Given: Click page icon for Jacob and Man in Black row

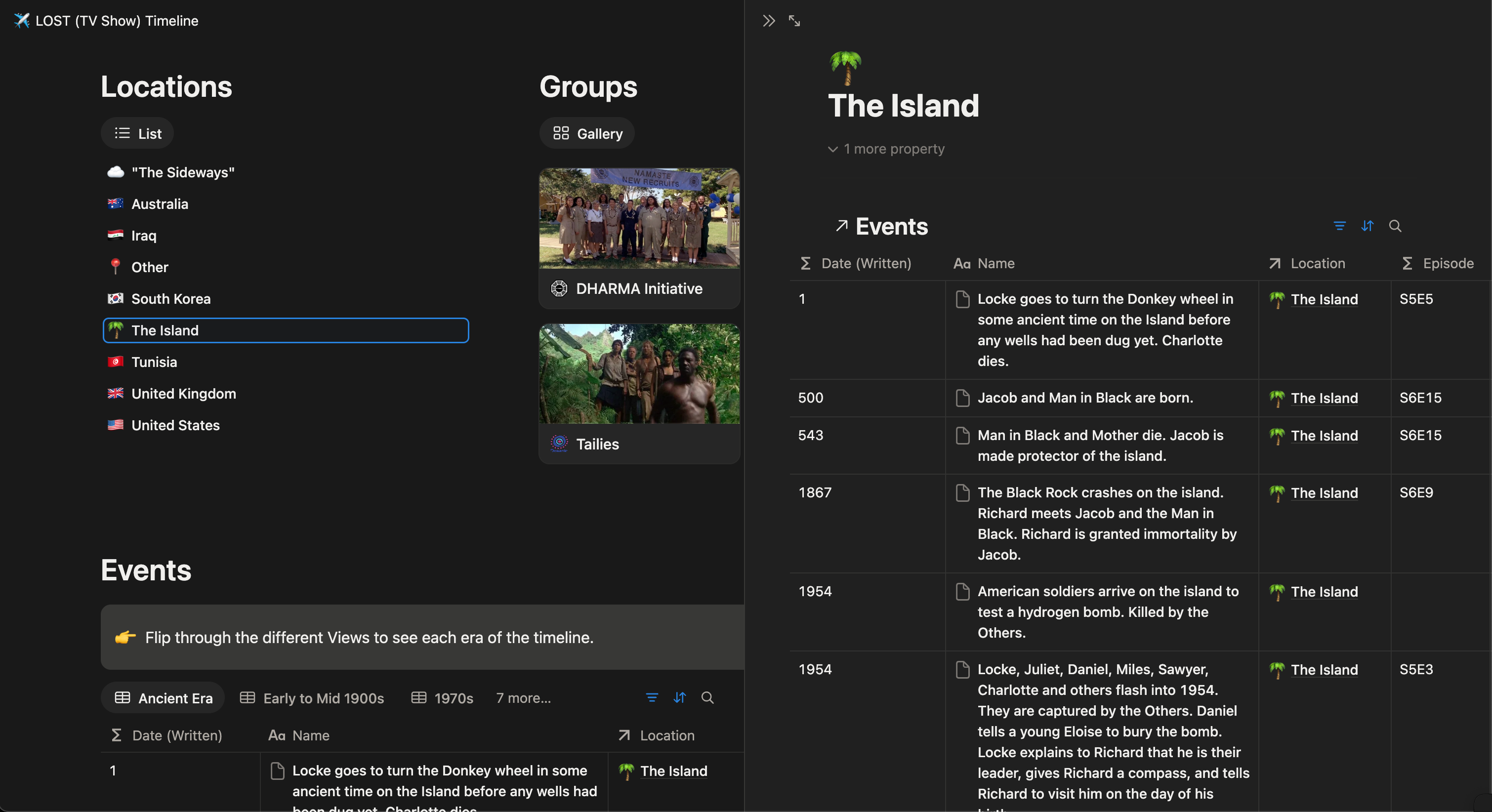Looking at the screenshot, I should [x=962, y=398].
